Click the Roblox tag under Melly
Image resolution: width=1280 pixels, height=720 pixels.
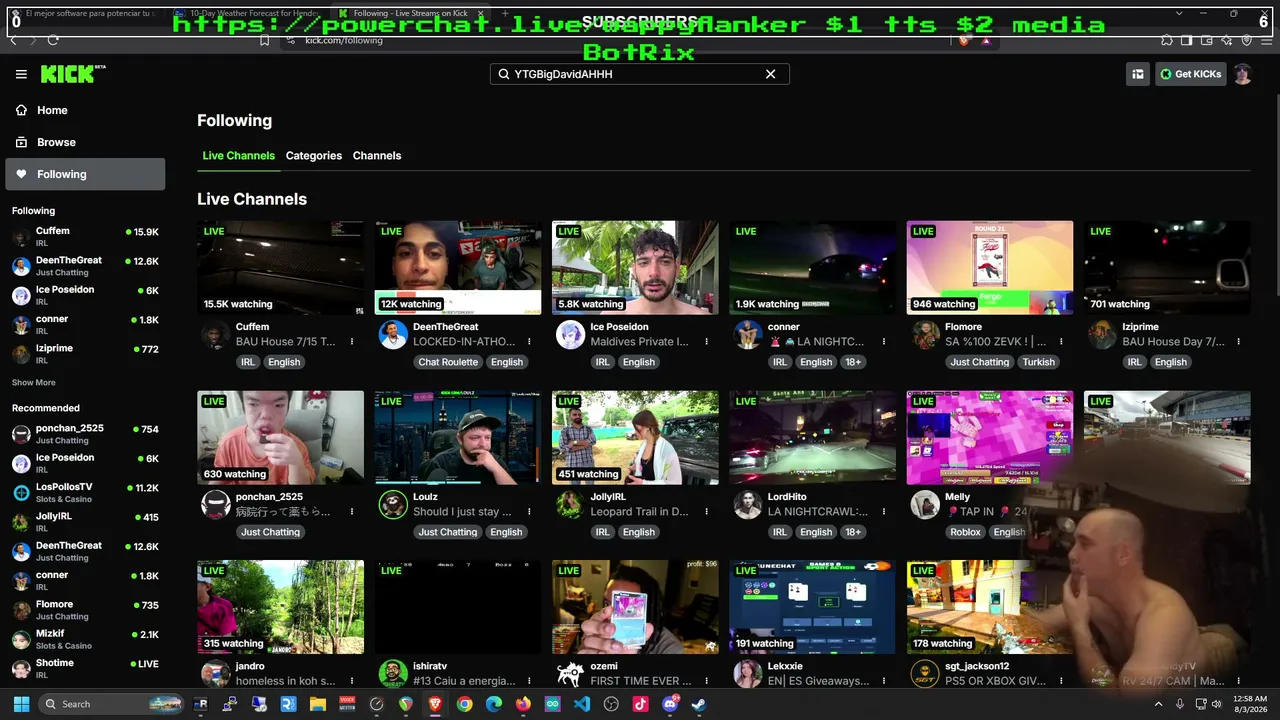(965, 532)
